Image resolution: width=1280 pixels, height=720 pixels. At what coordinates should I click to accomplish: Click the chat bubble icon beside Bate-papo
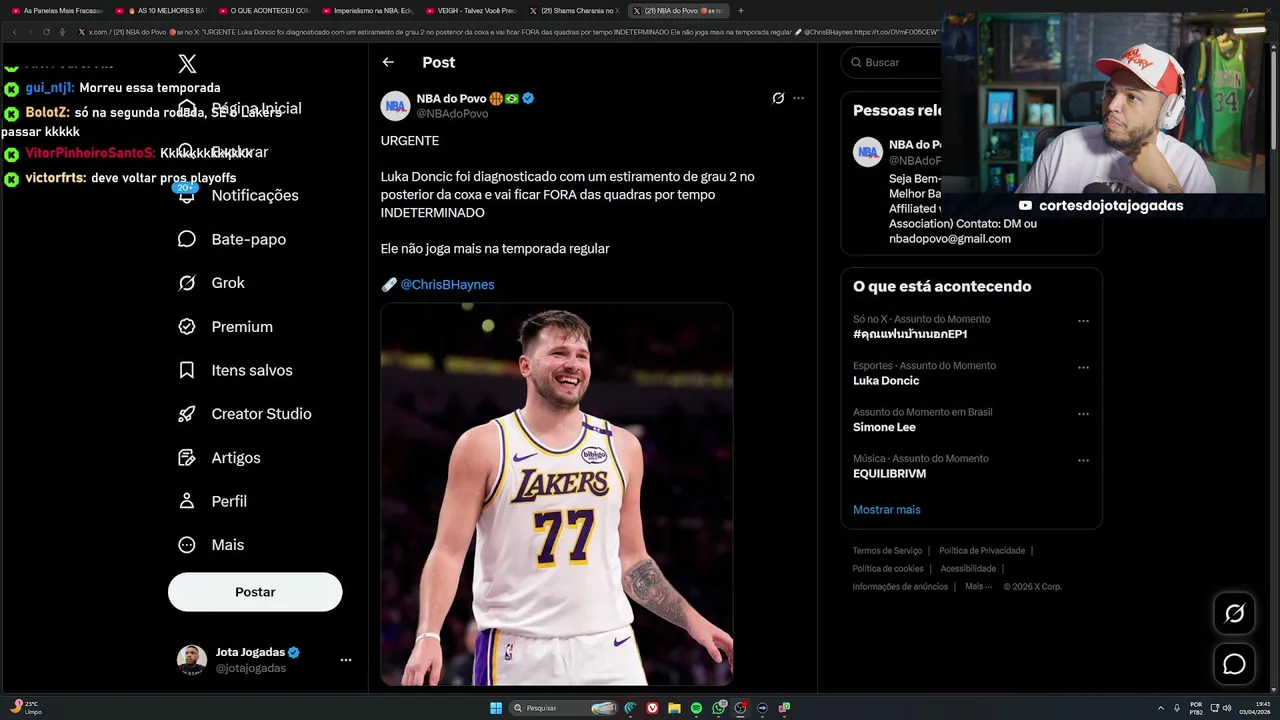(x=187, y=239)
